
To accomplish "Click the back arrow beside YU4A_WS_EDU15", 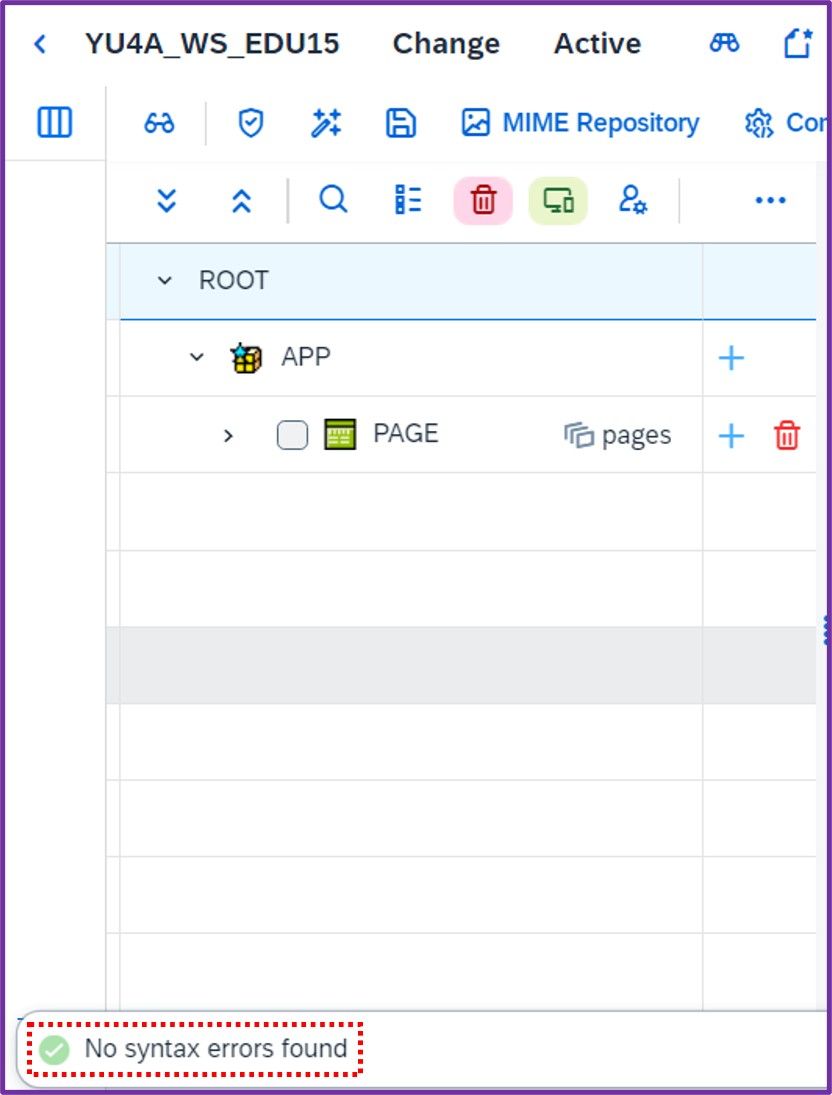I will tap(40, 44).
